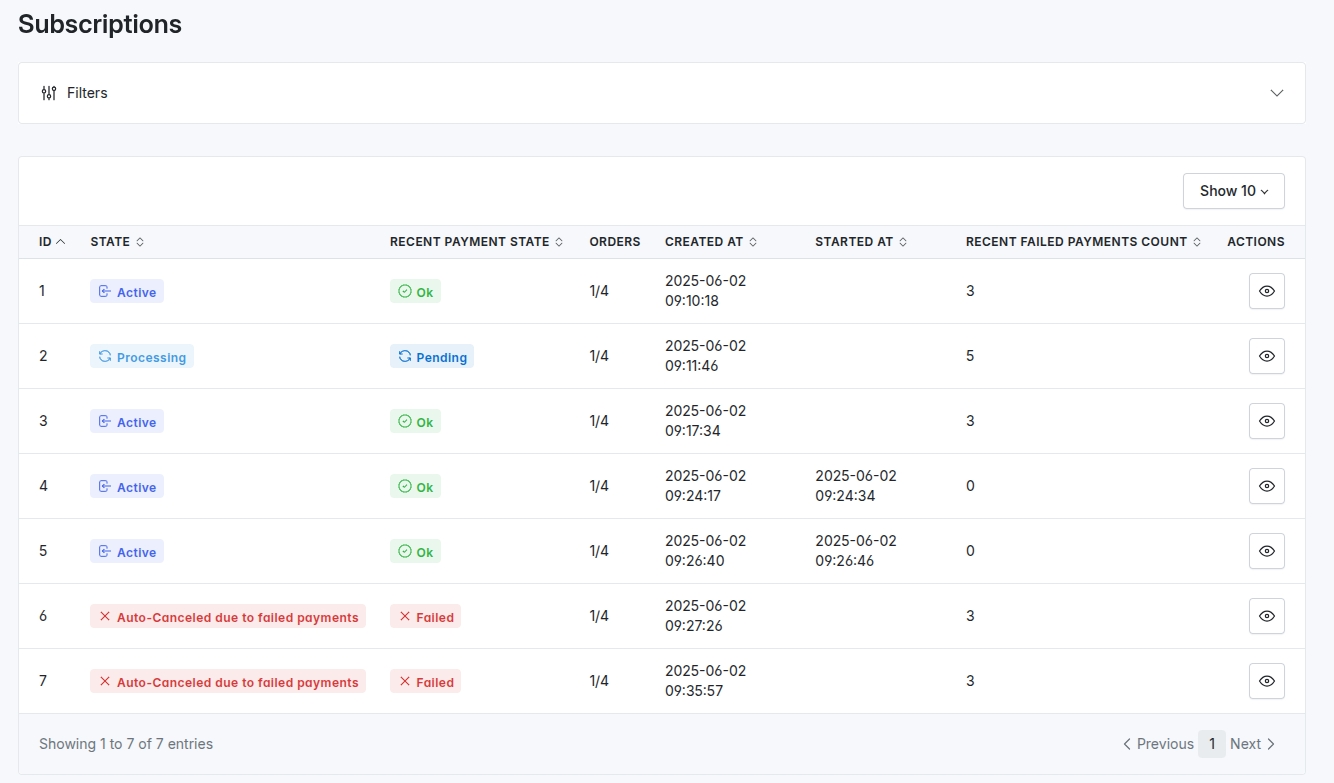This screenshot has height=783, width=1334.
Task: Go to Next page
Action: pyautogui.click(x=1252, y=744)
